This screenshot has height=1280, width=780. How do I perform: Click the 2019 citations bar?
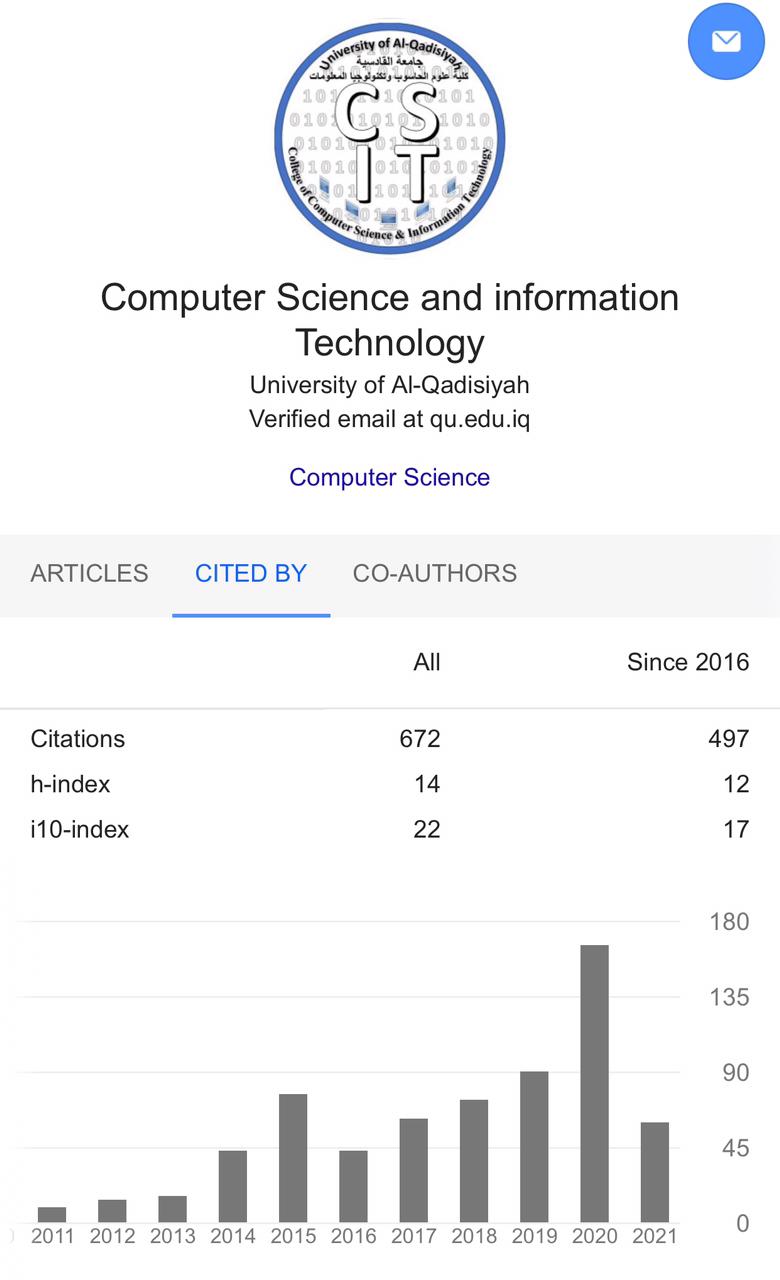coord(534,1146)
